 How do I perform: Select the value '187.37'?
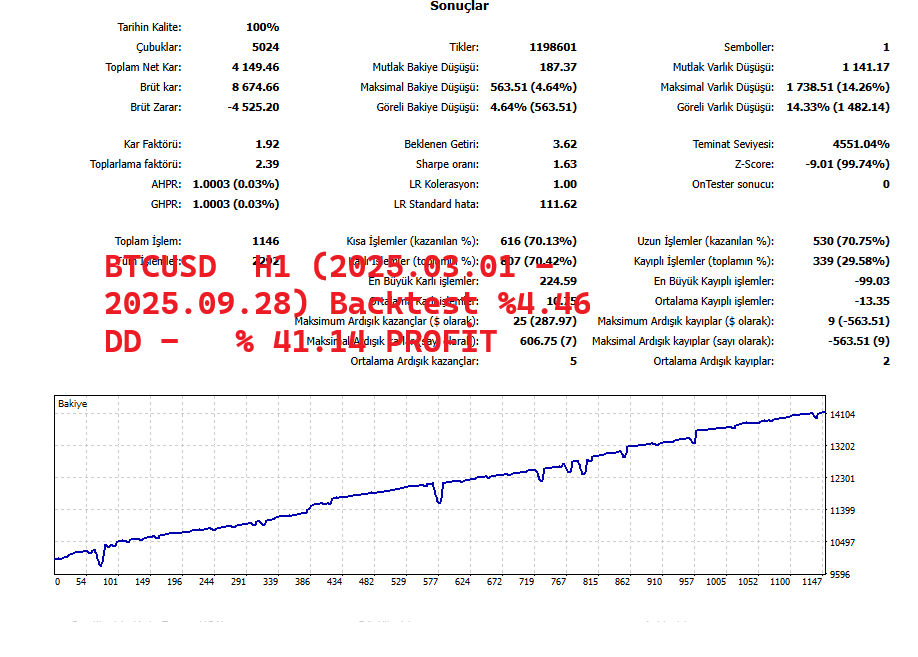coord(558,67)
